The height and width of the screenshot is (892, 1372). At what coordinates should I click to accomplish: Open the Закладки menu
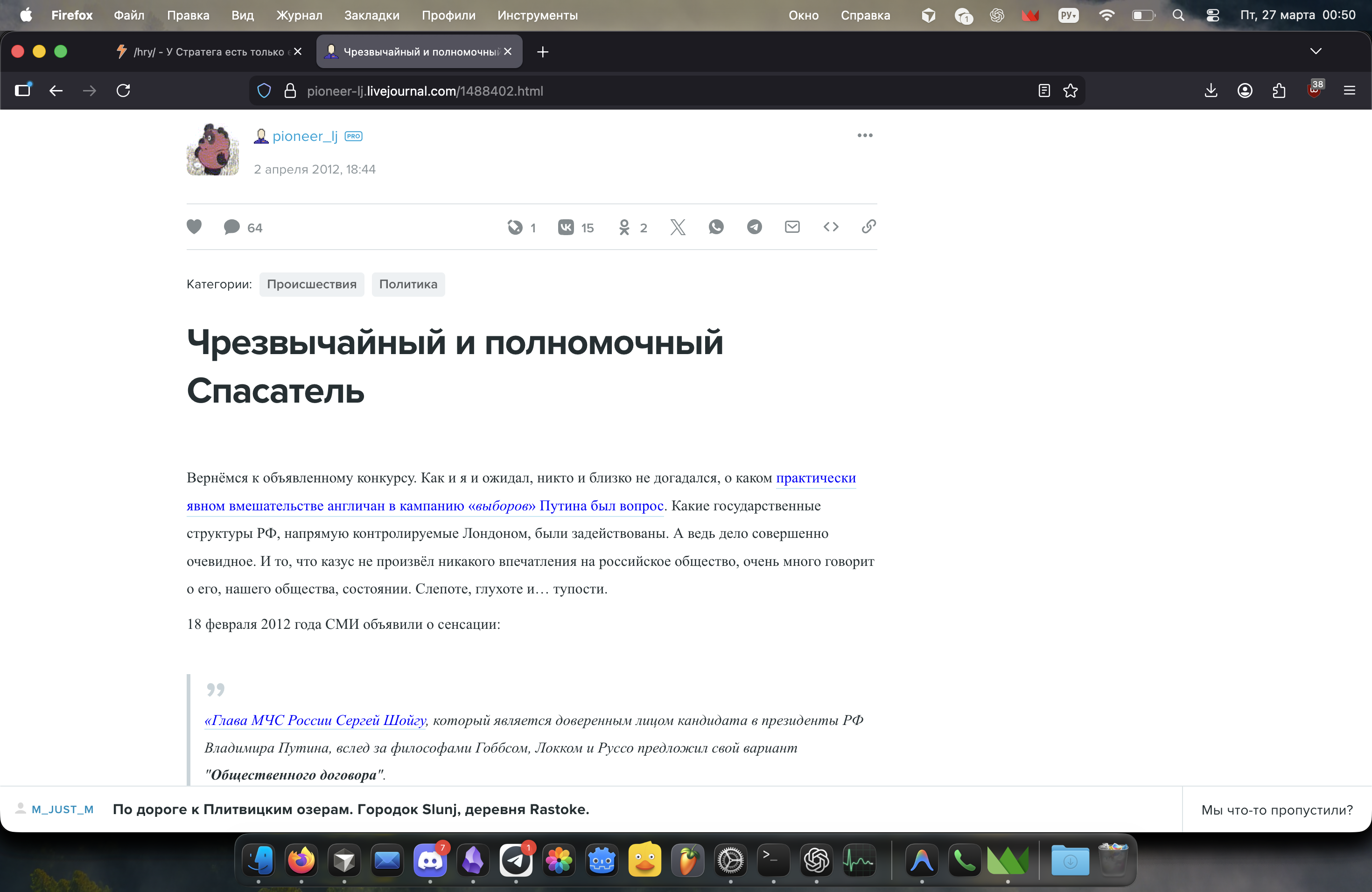click(x=372, y=15)
